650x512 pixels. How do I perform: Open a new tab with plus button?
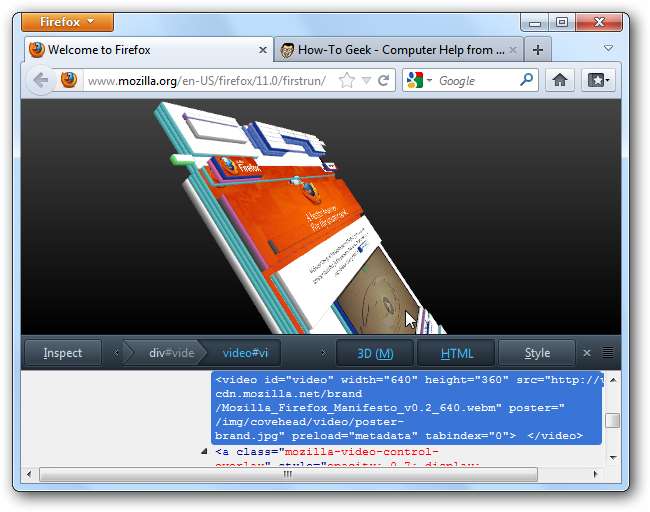click(538, 50)
